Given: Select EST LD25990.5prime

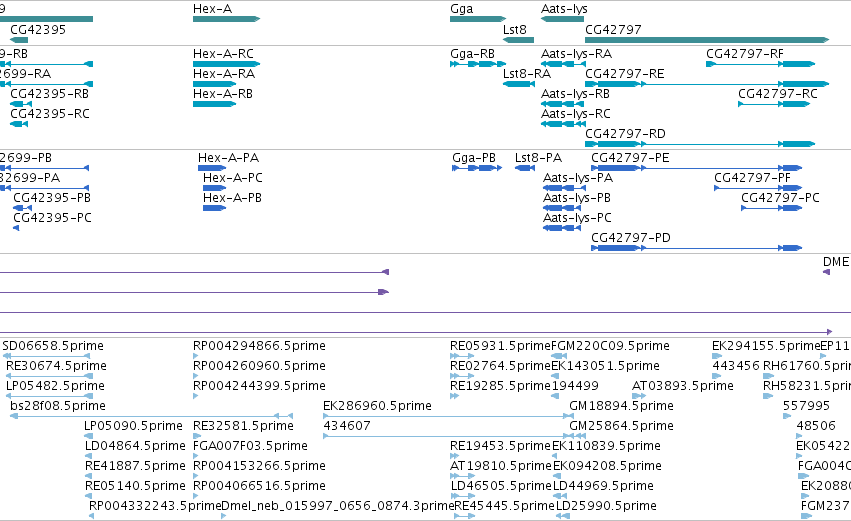Looking at the screenshot, I should pyautogui.click(x=563, y=516).
